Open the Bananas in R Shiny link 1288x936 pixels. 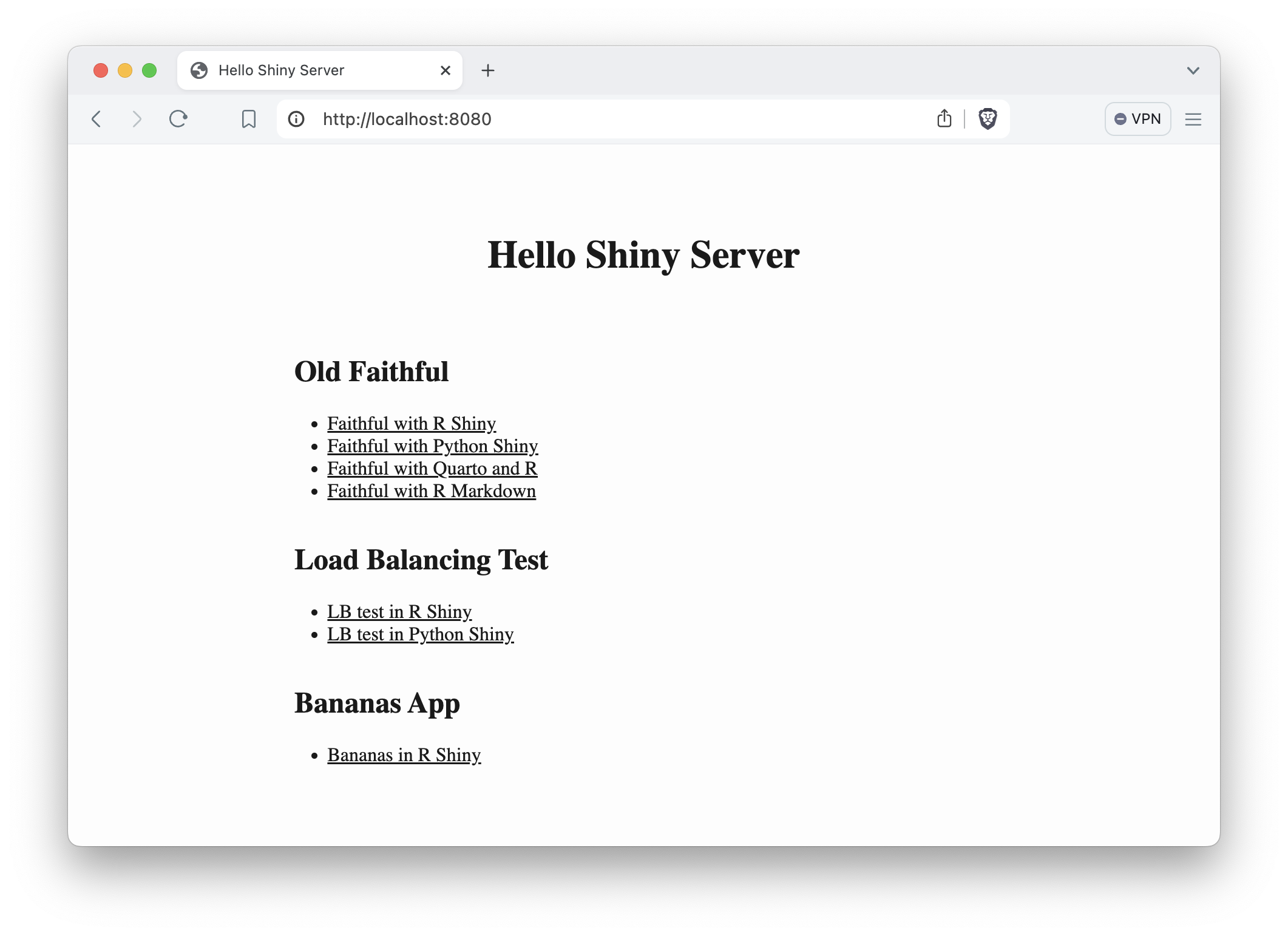coord(404,755)
